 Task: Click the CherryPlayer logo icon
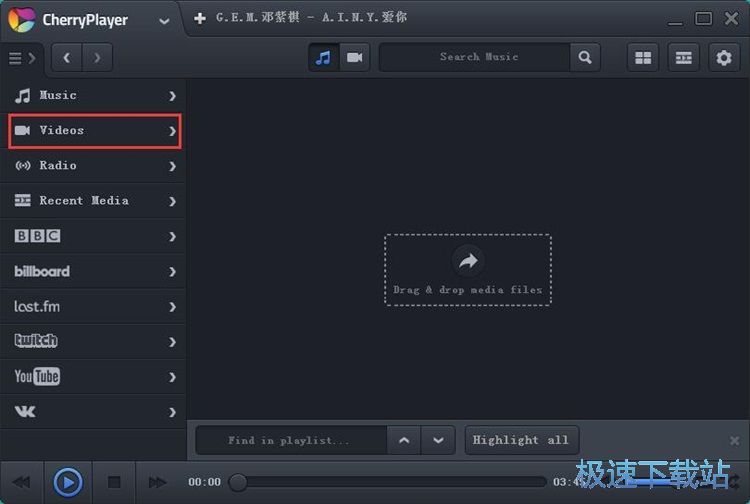(x=22, y=20)
